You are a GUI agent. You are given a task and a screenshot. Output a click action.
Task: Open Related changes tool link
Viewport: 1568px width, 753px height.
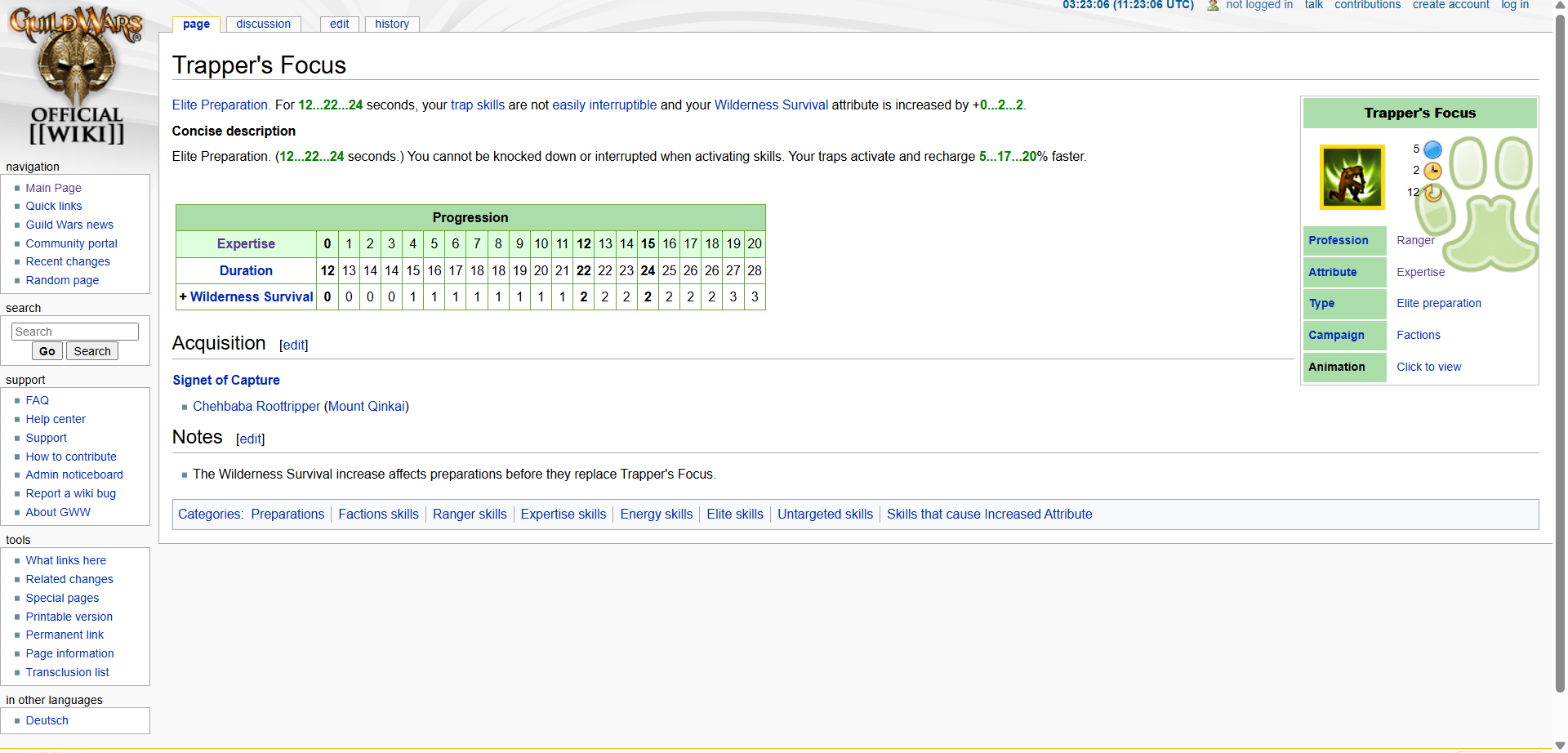tap(69, 579)
